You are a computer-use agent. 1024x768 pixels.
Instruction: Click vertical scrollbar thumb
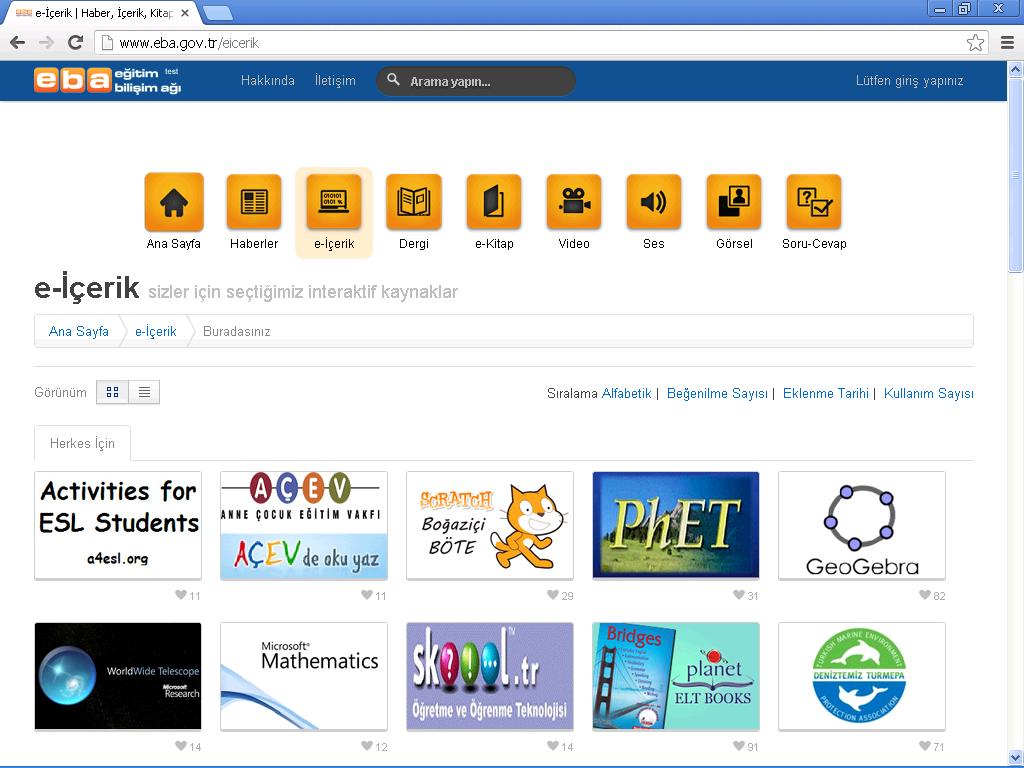[x=1016, y=175]
